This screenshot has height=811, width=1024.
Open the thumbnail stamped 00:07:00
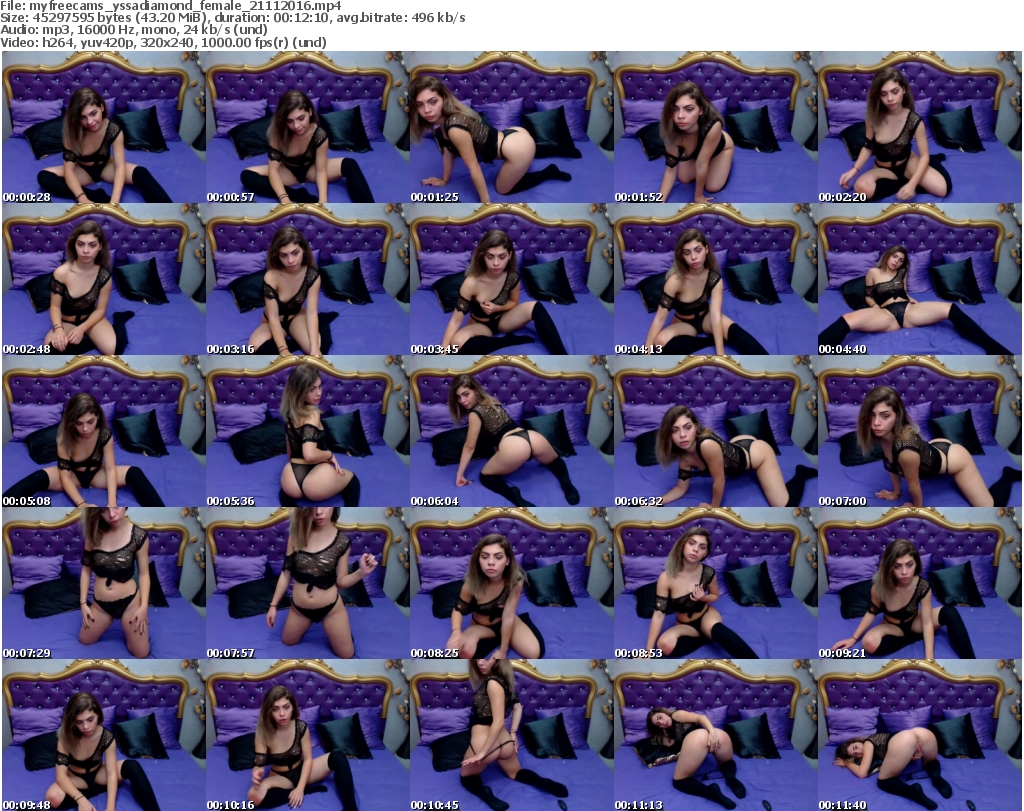920,432
